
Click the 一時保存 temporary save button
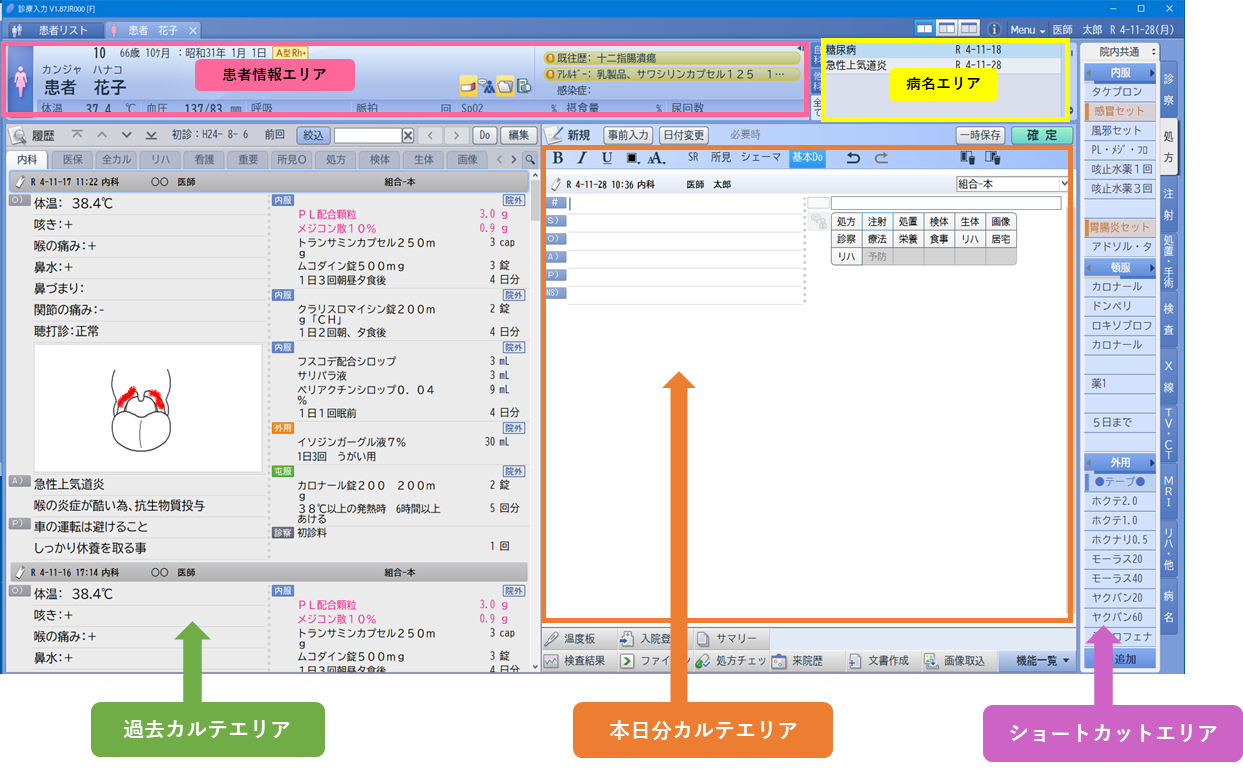pos(979,135)
